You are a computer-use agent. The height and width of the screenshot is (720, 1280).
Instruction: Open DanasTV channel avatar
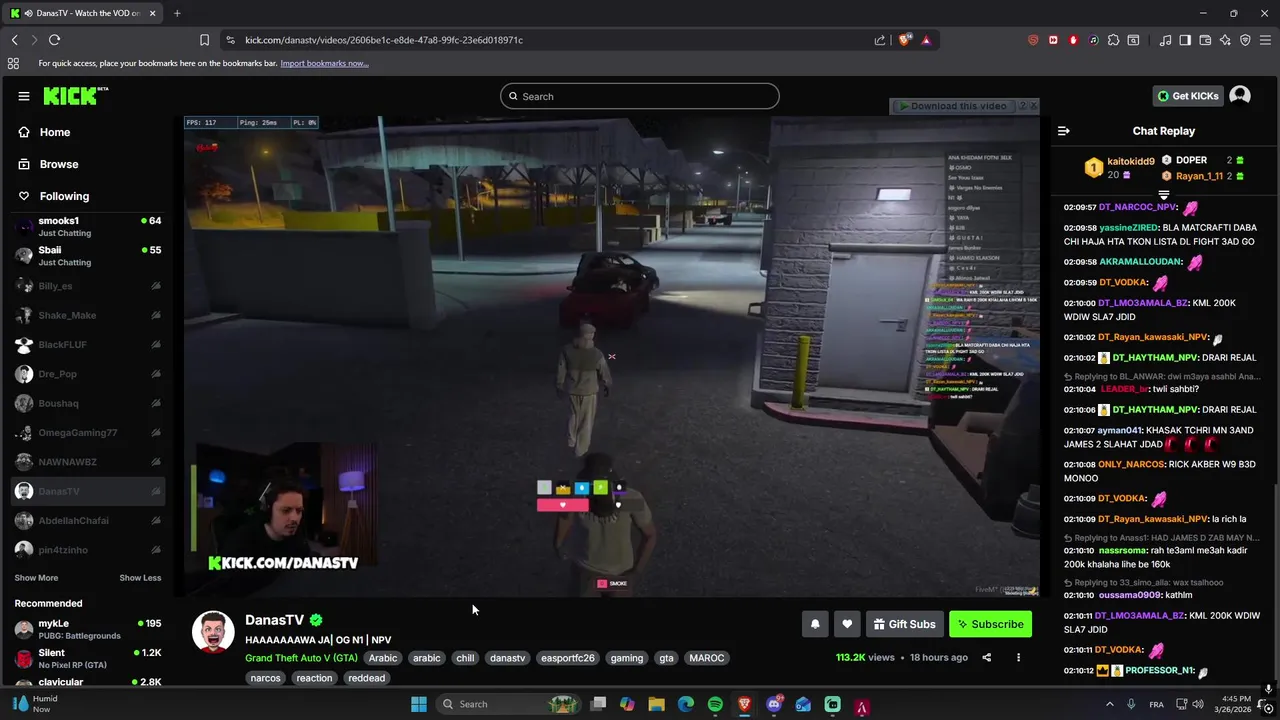213,632
